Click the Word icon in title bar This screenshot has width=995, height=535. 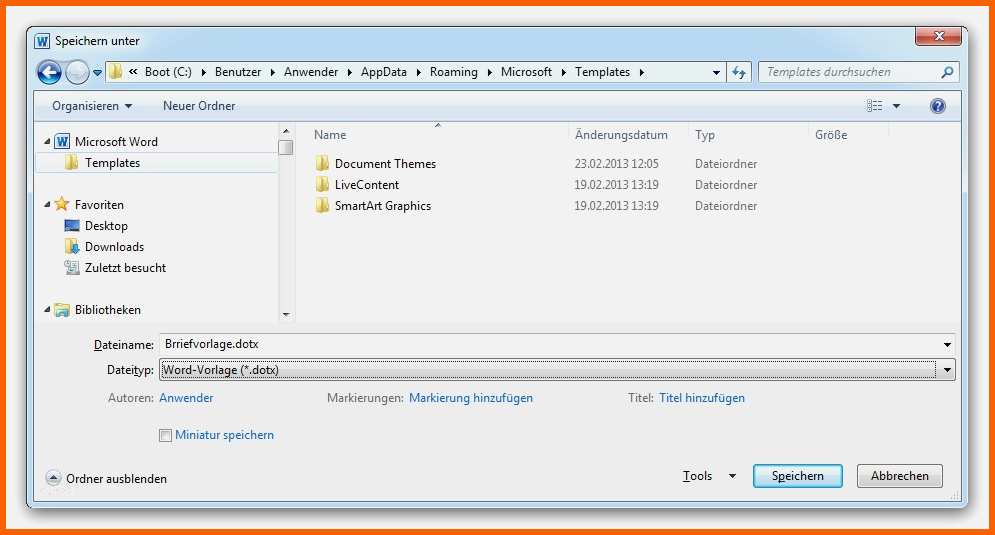[x=42, y=41]
